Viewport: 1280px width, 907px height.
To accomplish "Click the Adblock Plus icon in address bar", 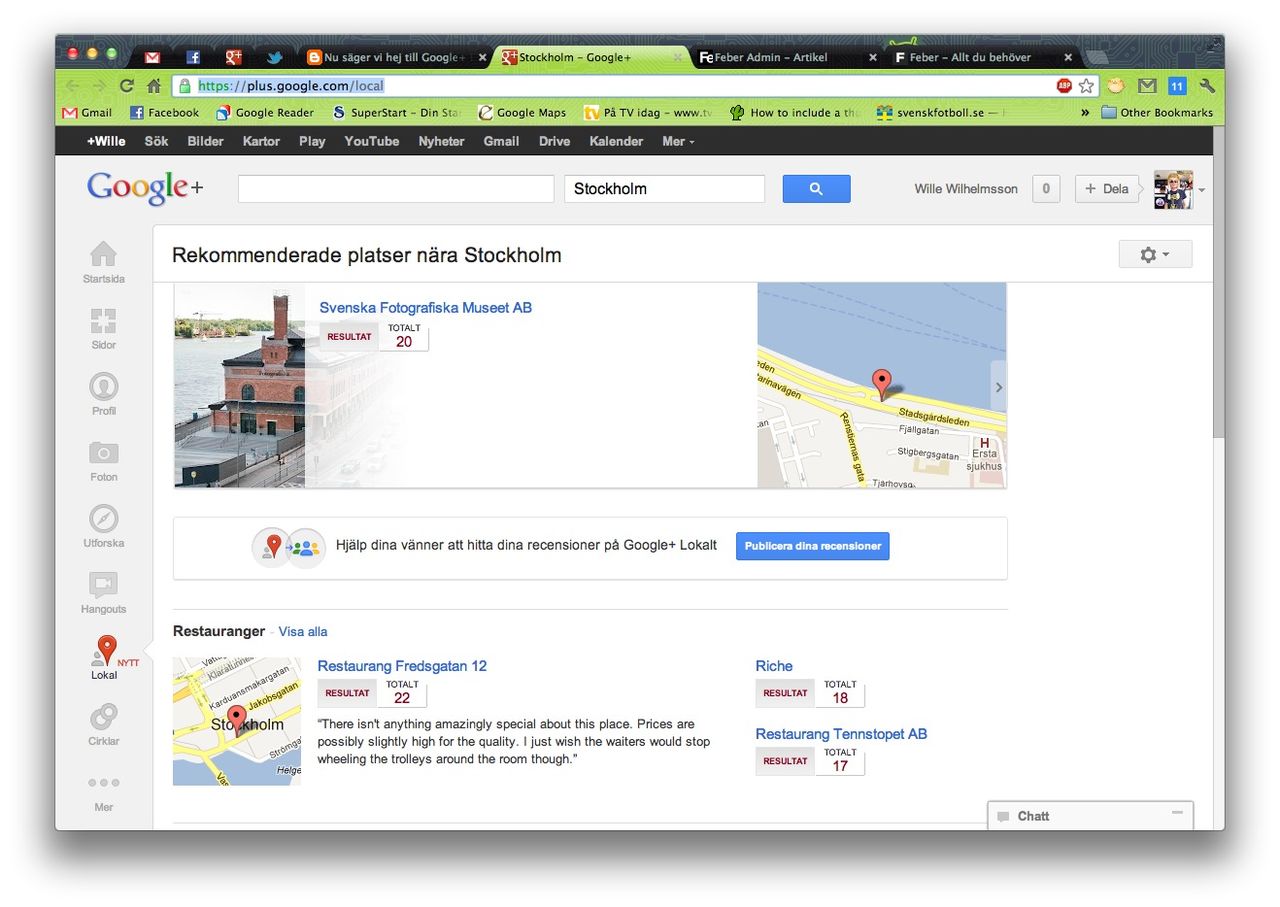I will [x=1064, y=86].
